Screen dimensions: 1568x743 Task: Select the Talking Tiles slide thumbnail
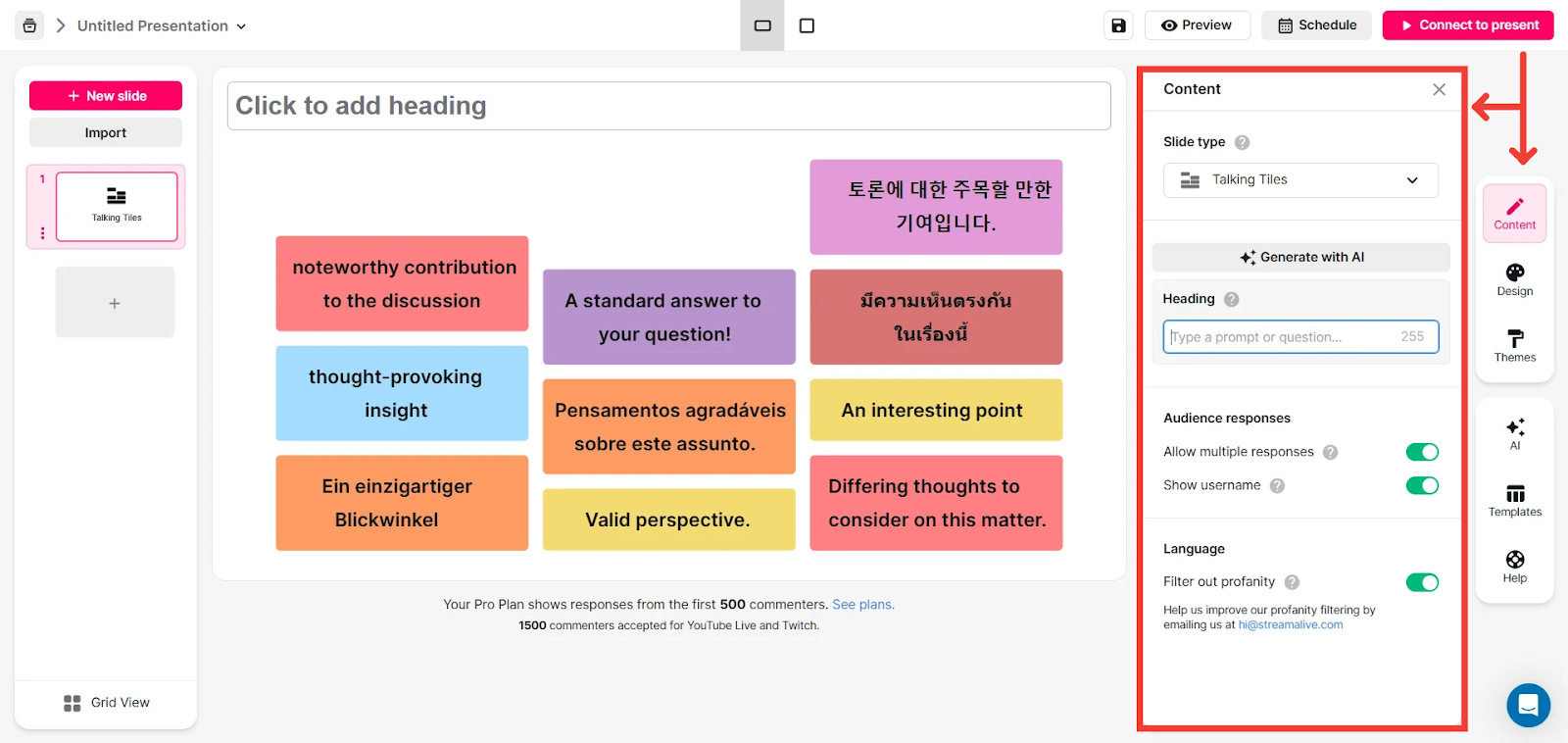point(117,207)
